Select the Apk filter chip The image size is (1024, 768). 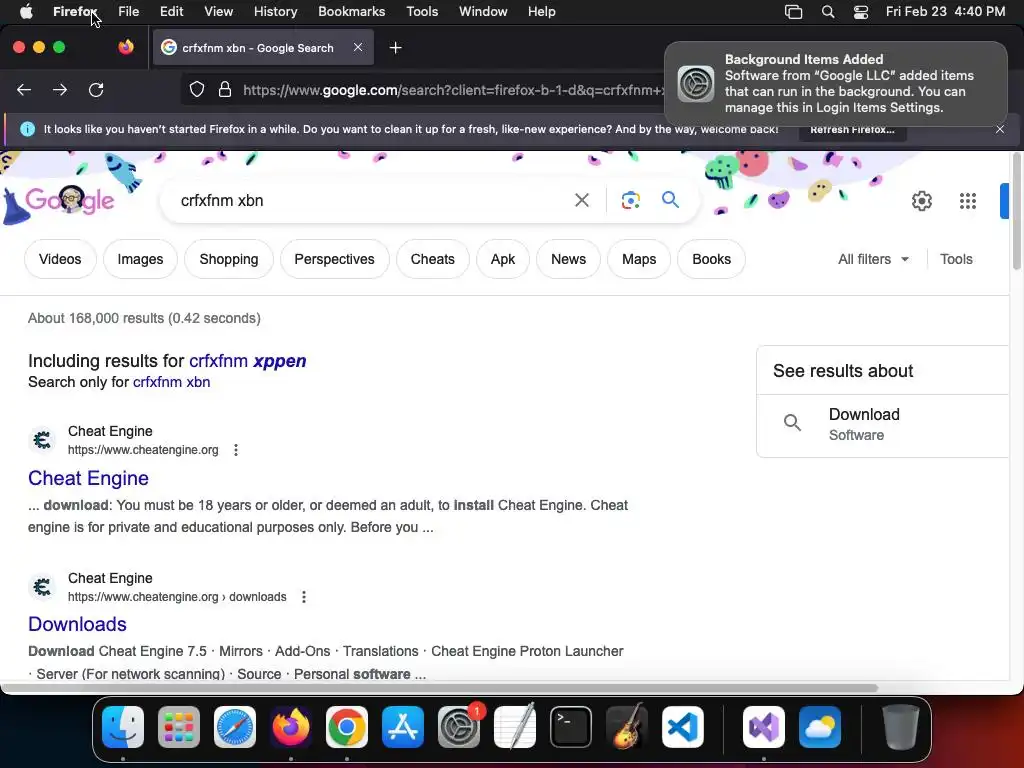[x=503, y=259]
